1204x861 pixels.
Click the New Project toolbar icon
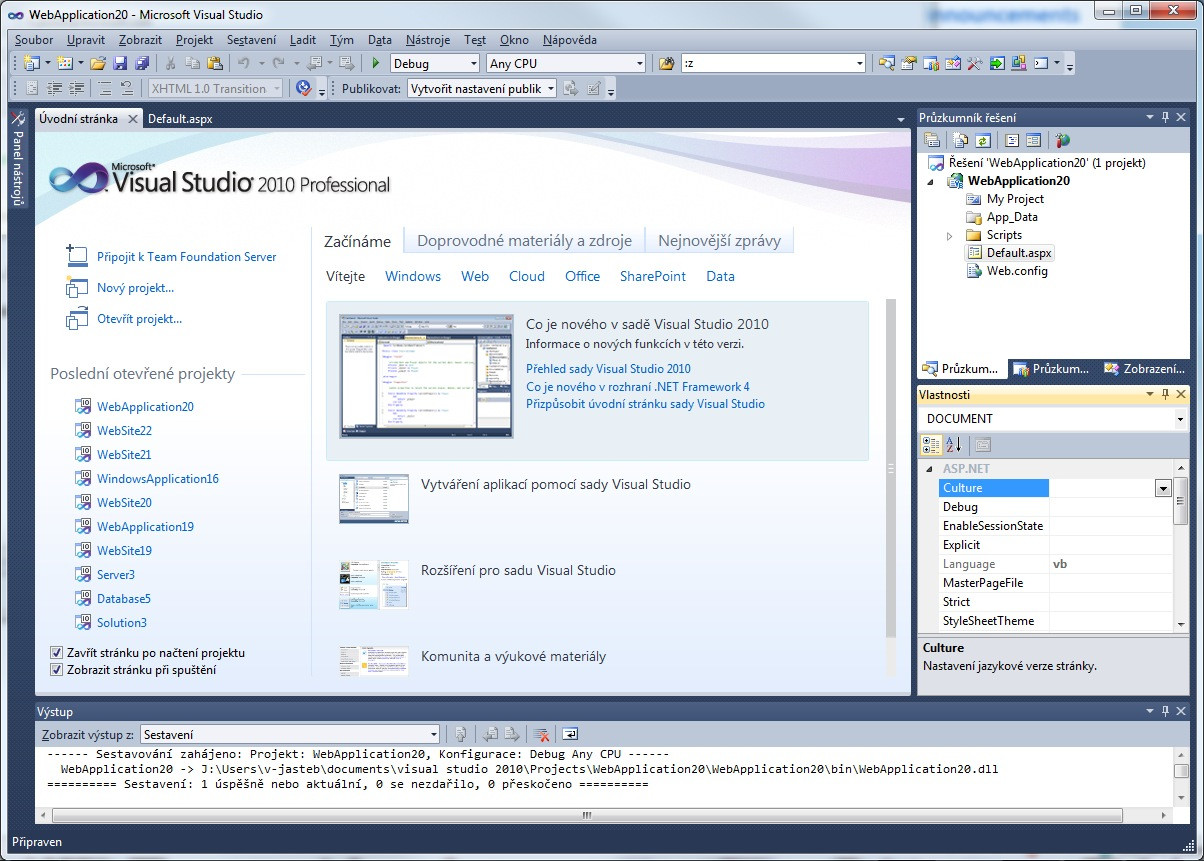(32, 63)
